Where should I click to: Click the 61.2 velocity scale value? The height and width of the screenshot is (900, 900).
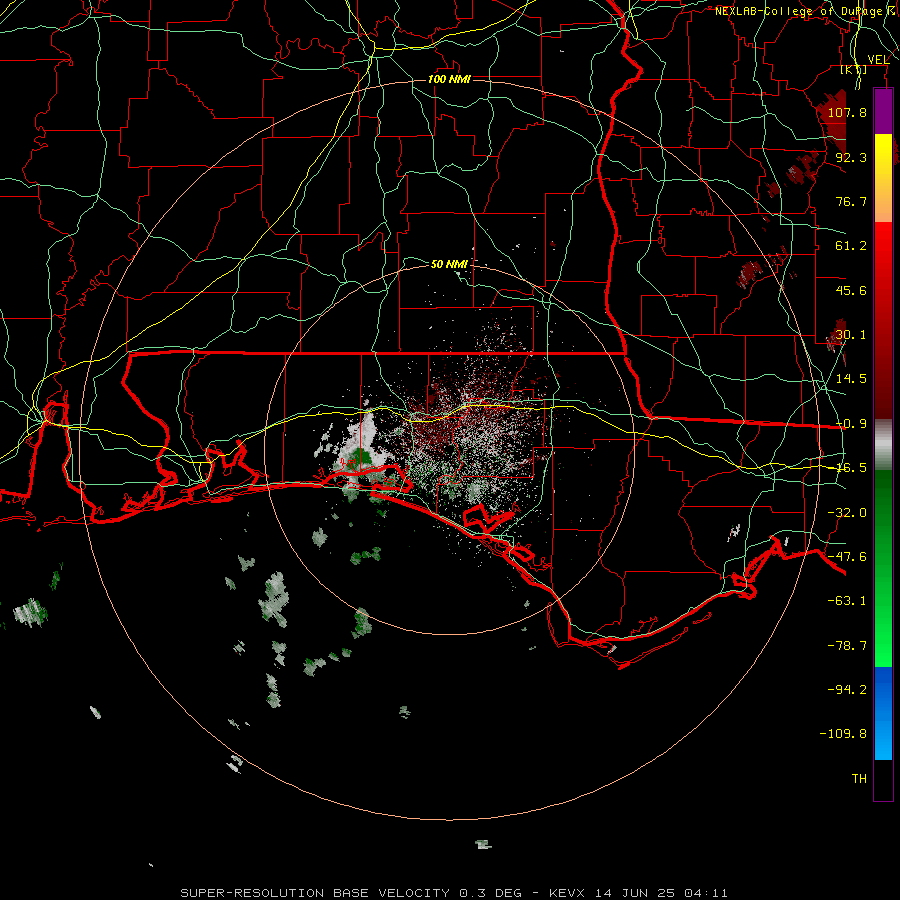coord(851,246)
